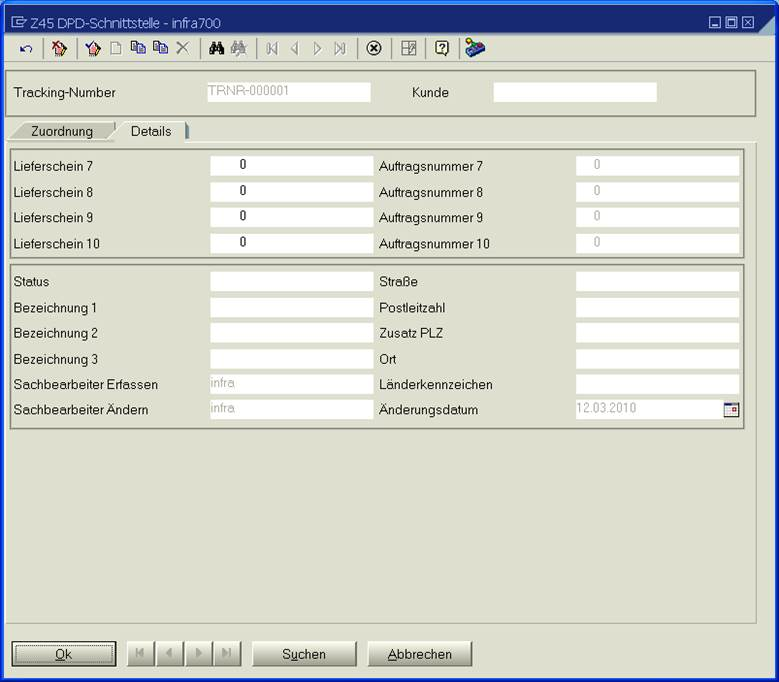Click the colorful icon at toolbar end
This screenshot has width=779, height=682.
pyautogui.click(x=475, y=48)
